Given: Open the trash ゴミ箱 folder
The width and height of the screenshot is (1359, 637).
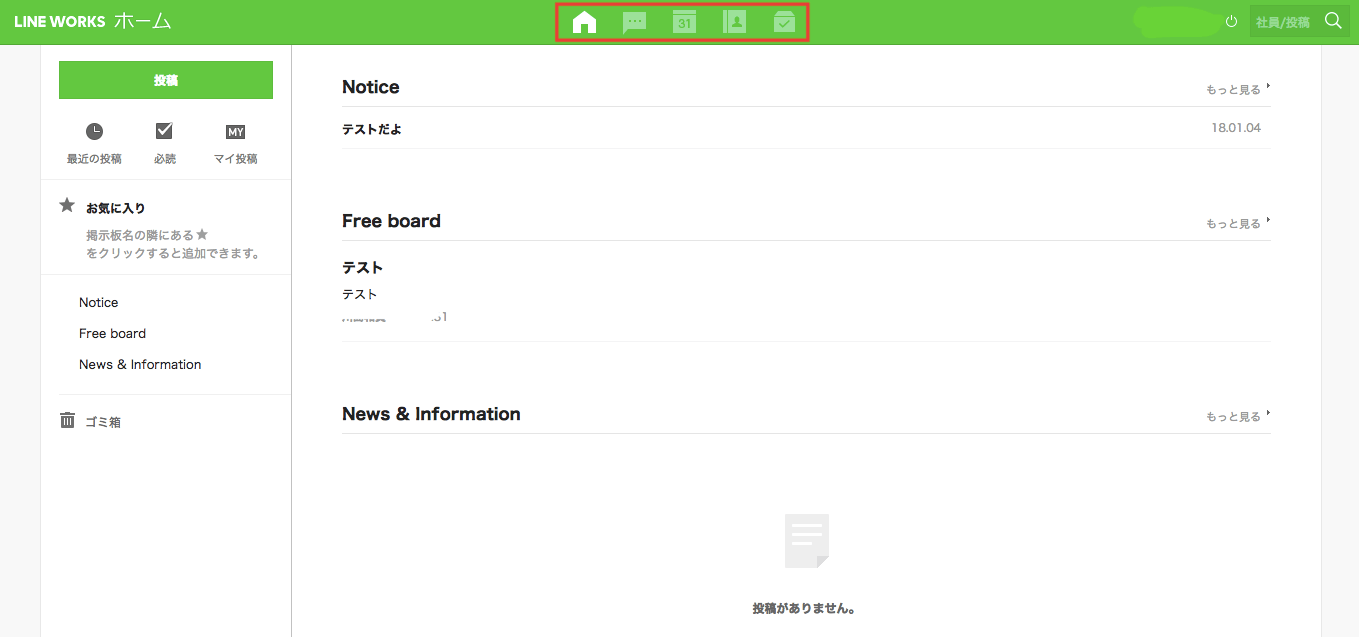Looking at the screenshot, I should pos(102,422).
